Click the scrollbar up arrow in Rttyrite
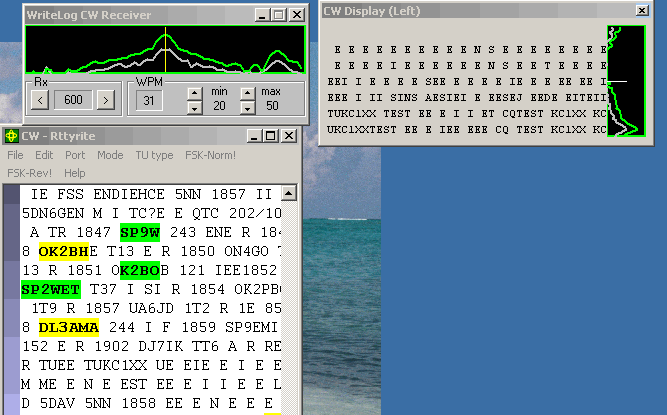This screenshot has height=415, width=667. coord(288,193)
